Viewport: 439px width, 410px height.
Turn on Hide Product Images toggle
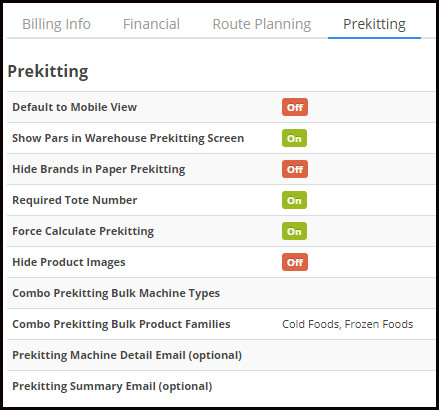(x=295, y=262)
